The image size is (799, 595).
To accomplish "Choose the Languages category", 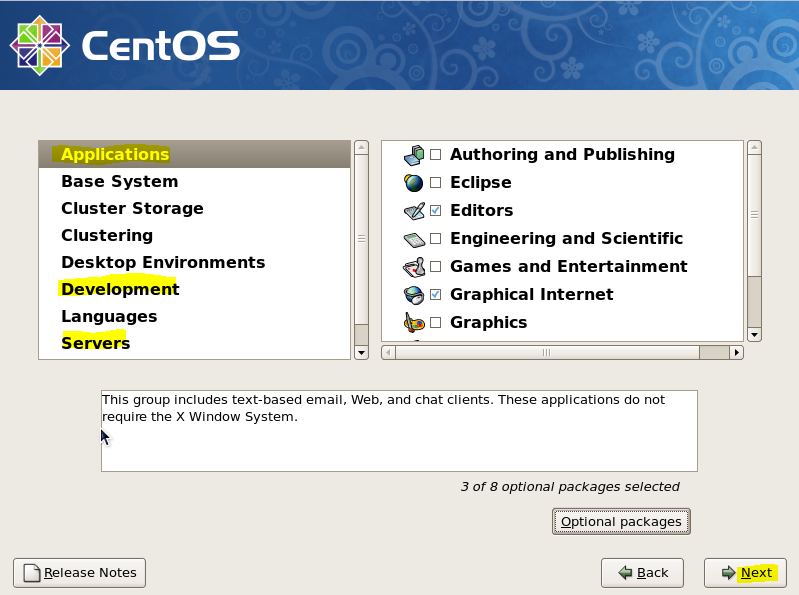I will (195, 316).
